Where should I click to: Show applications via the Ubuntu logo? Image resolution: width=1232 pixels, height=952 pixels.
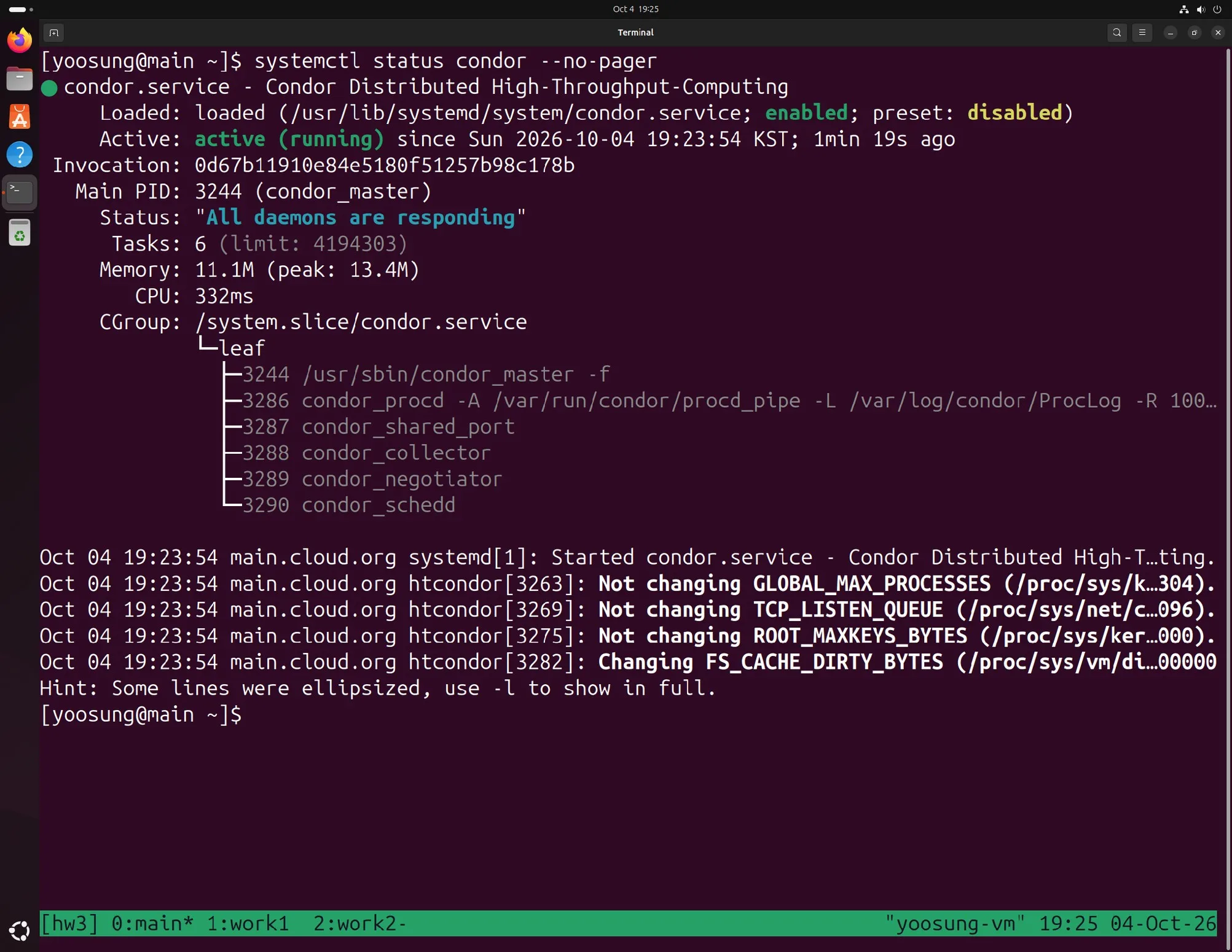[20, 931]
